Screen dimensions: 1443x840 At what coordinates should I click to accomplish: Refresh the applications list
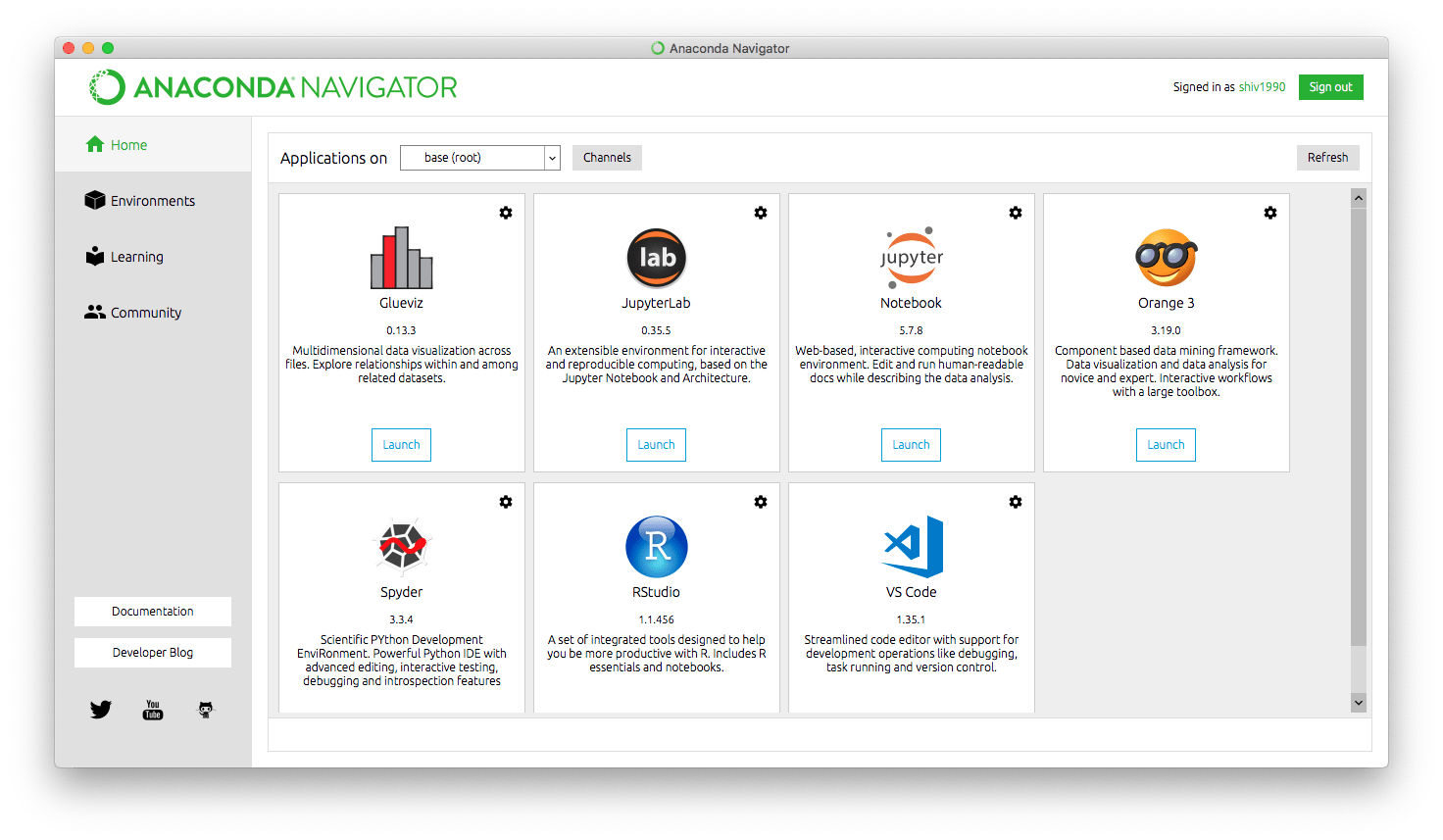point(1327,158)
